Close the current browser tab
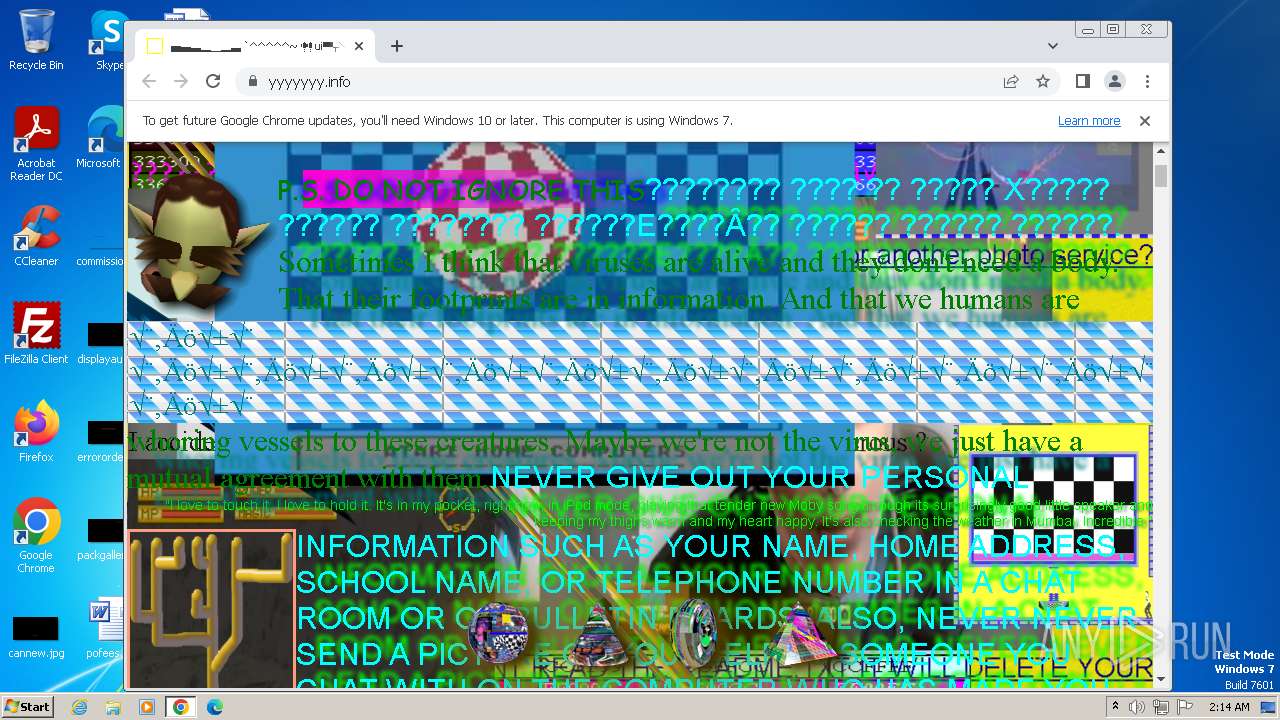 click(359, 46)
